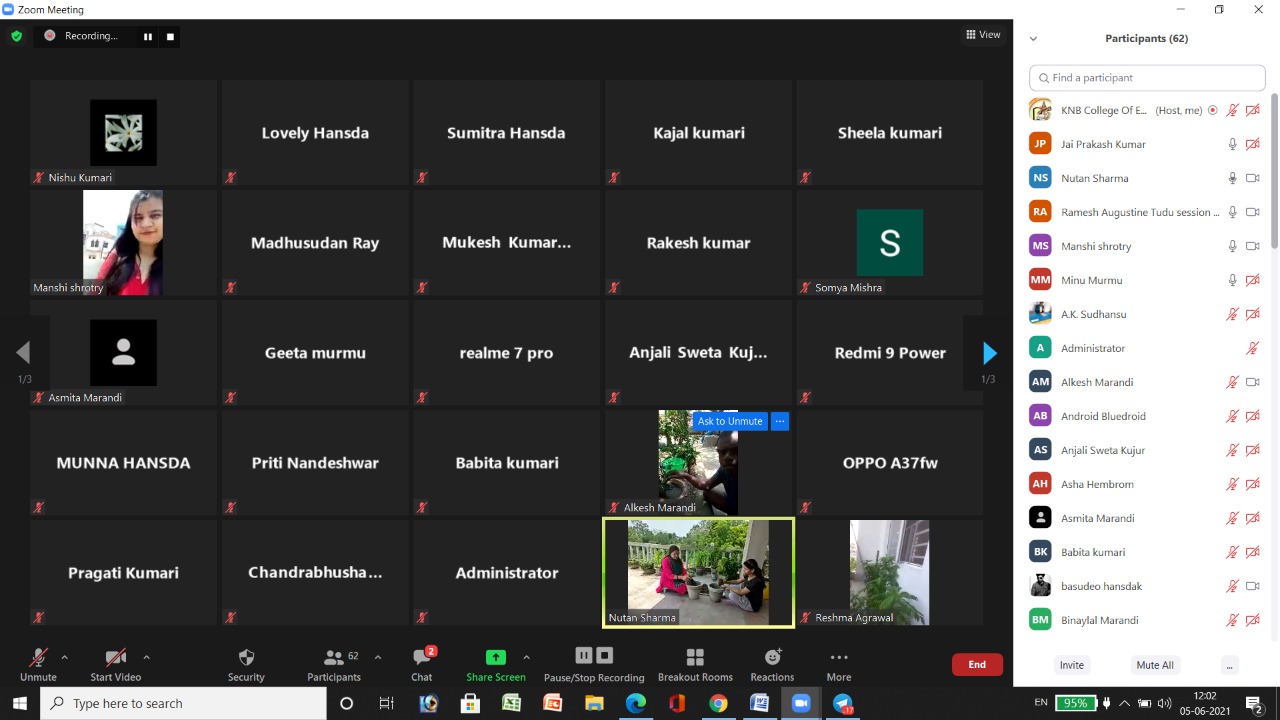
Task: Open Excel from the taskbar
Action: [511, 703]
